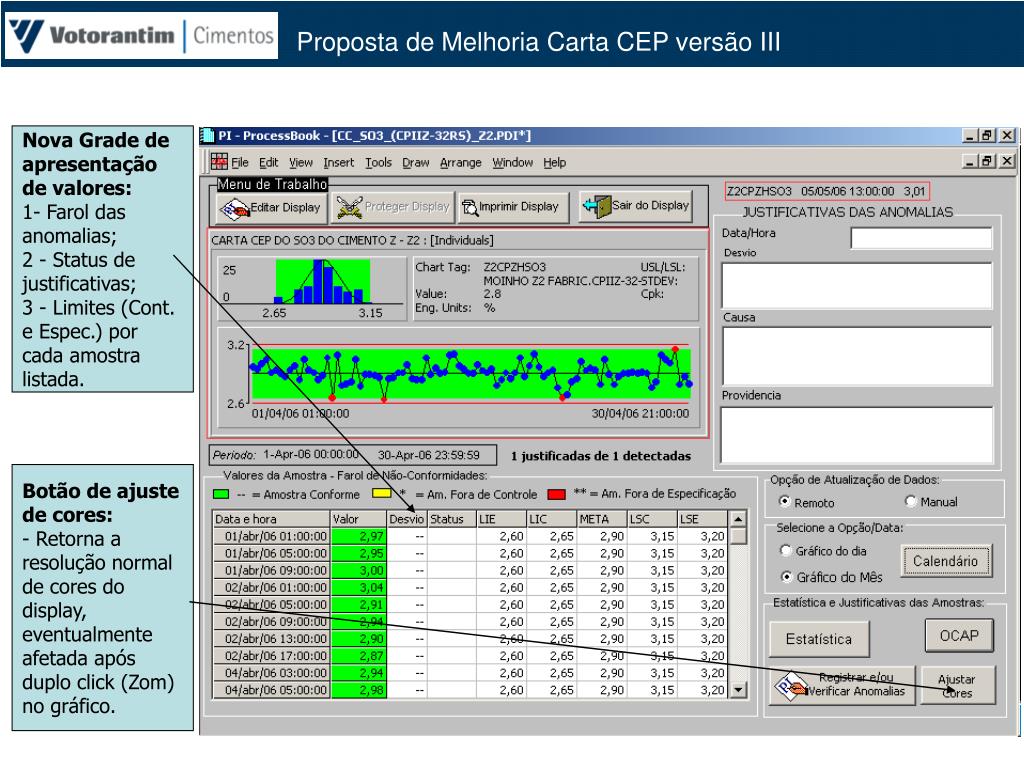Image resolution: width=1024 pixels, height=768 pixels.
Task: Click the PI ProcessBook title bar icon
Action: tap(207, 135)
